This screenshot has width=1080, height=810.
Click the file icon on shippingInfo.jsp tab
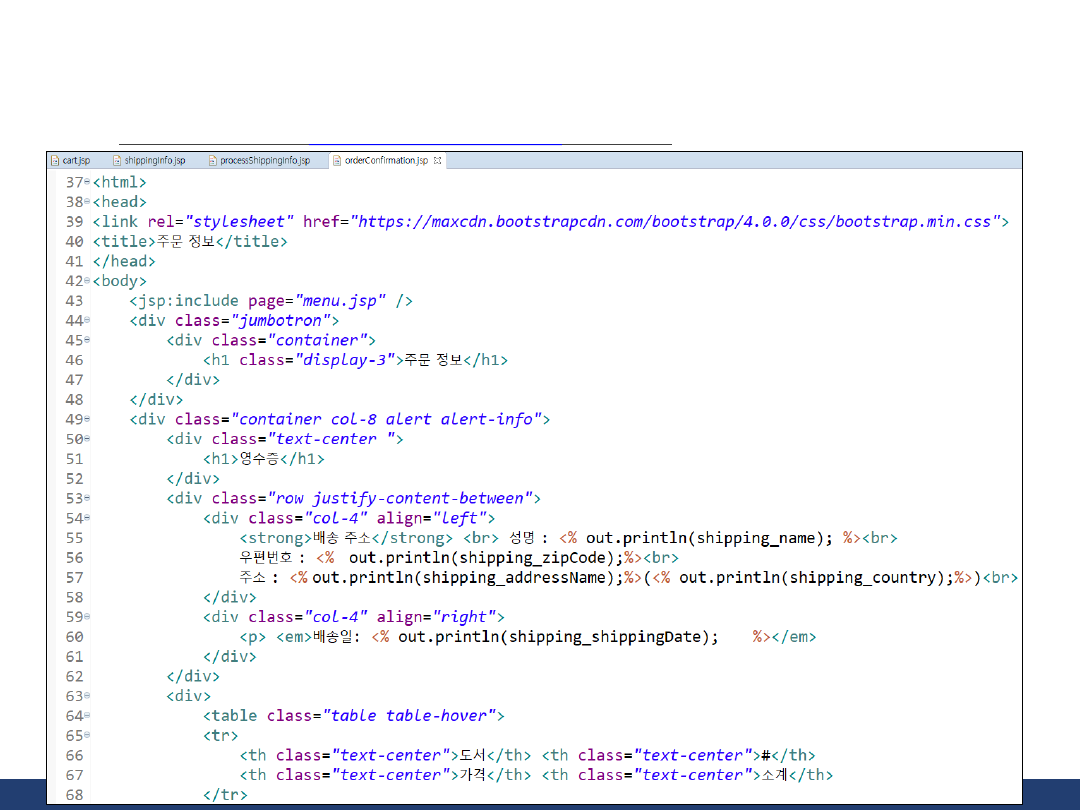[117, 161]
